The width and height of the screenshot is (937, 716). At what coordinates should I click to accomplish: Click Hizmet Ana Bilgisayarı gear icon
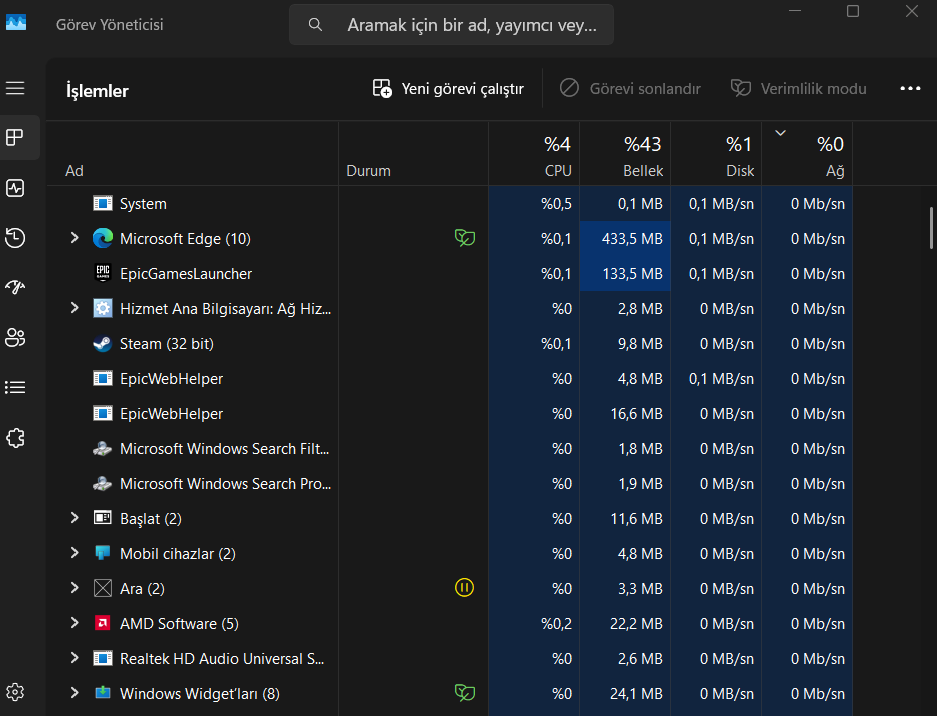(x=103, y=308)
